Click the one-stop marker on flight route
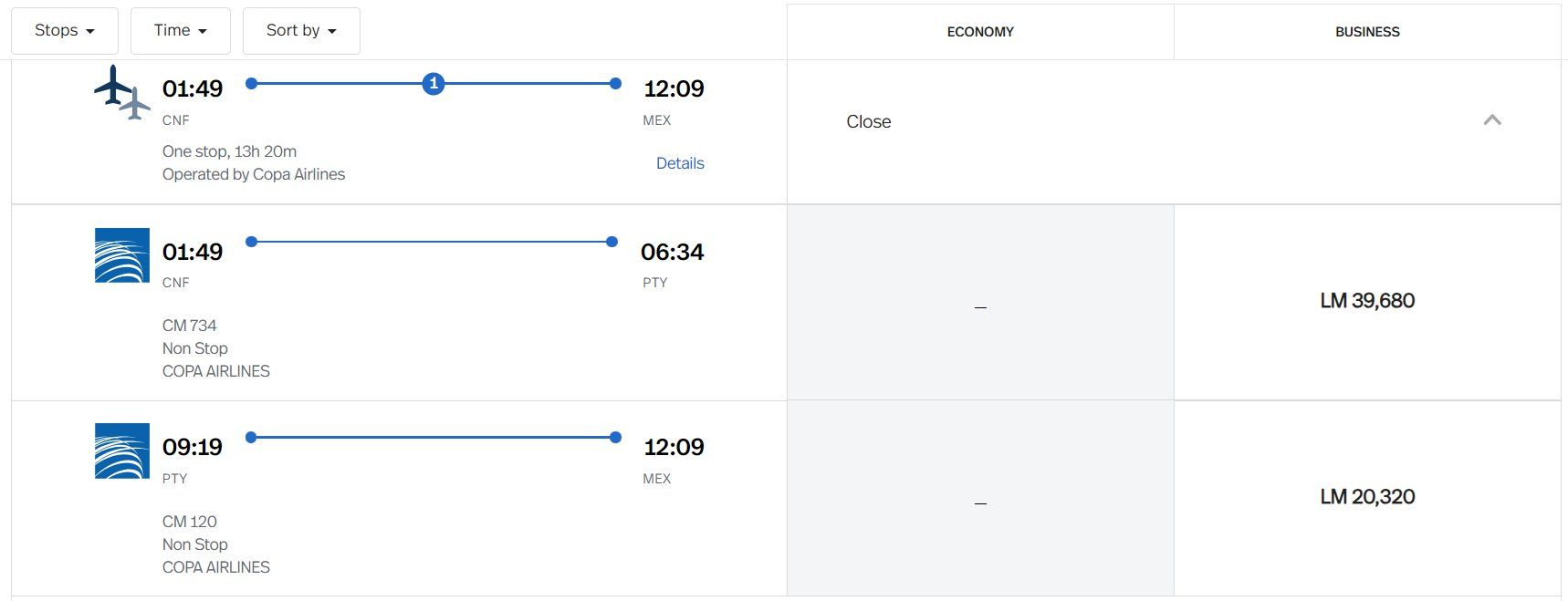 (x=434, y=84)
